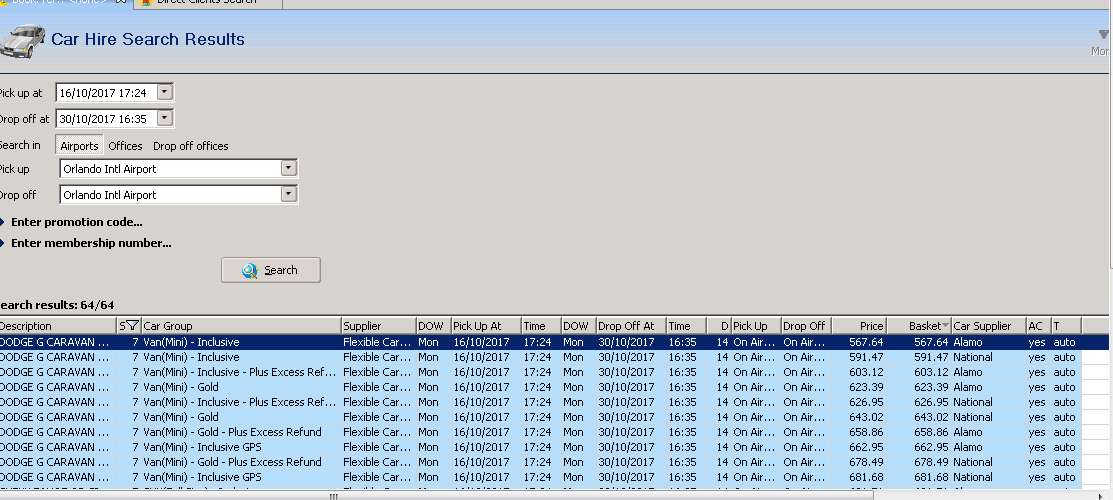Click the sort arrow in Basket header
Viewport: 1113px width, 500px height.
(945, 326)
